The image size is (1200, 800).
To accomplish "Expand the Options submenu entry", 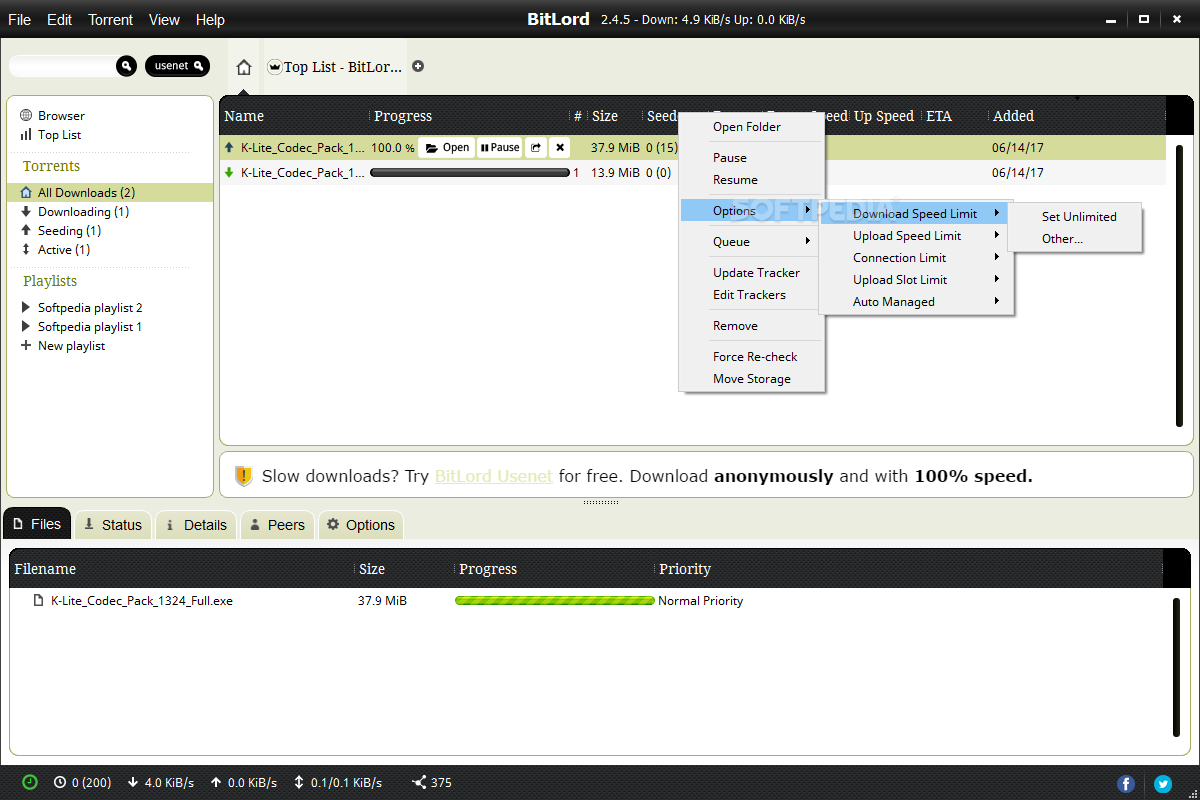I will [752, 211].
